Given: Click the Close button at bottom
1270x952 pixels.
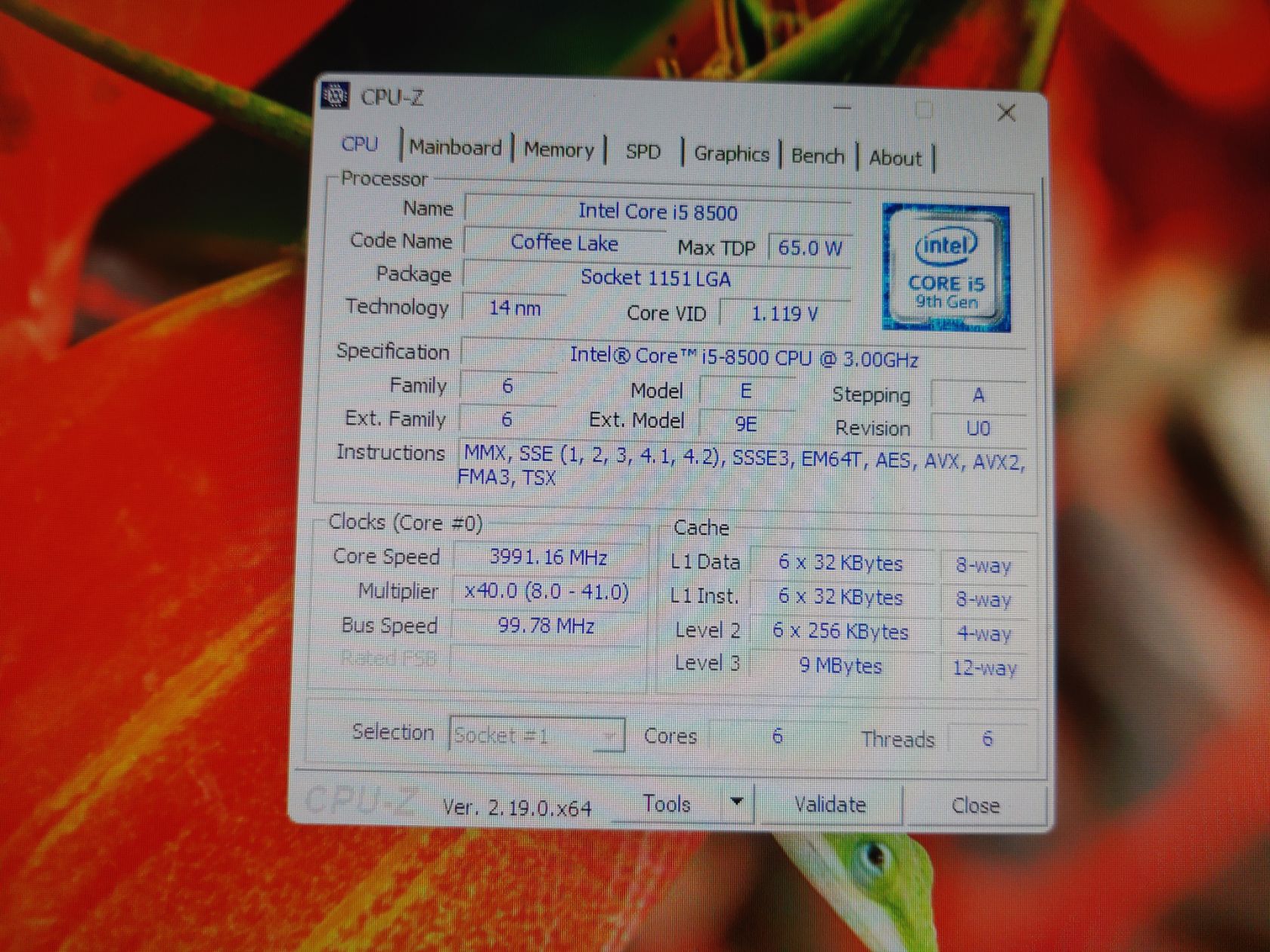Looking at the screenshot, I should [975, 806].
